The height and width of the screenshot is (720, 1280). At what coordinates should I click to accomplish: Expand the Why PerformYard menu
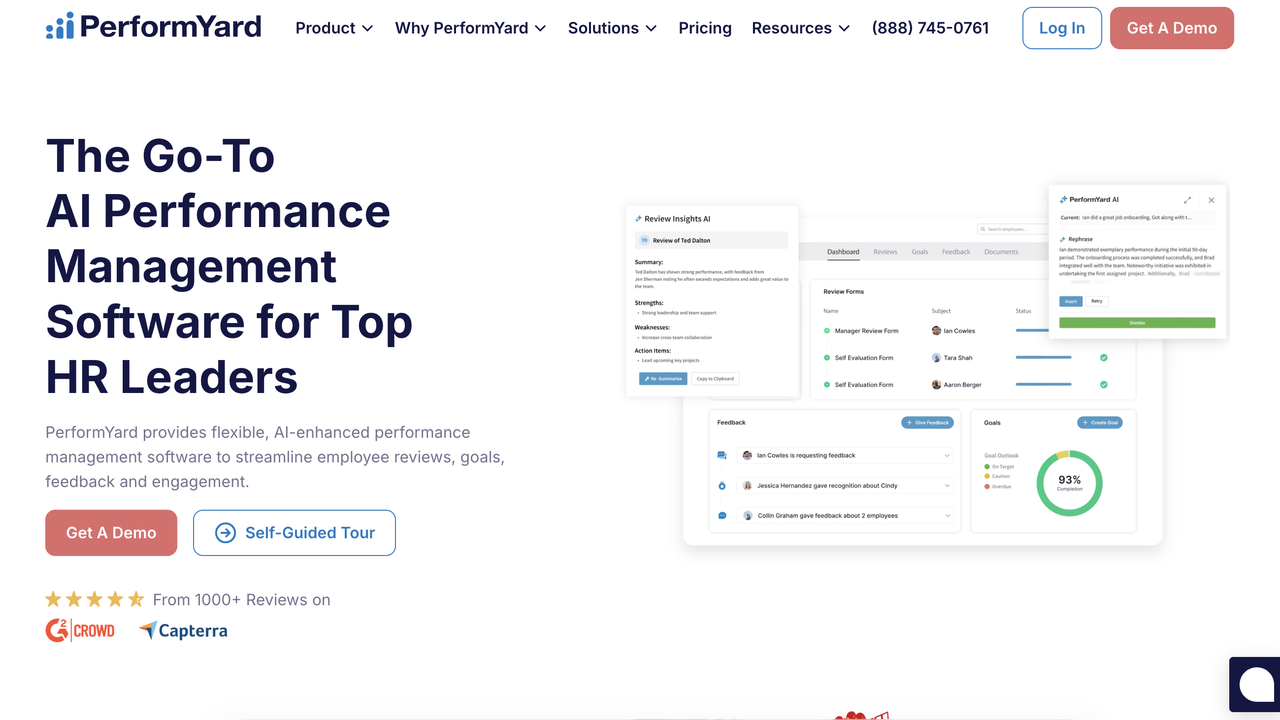[470, 28]
